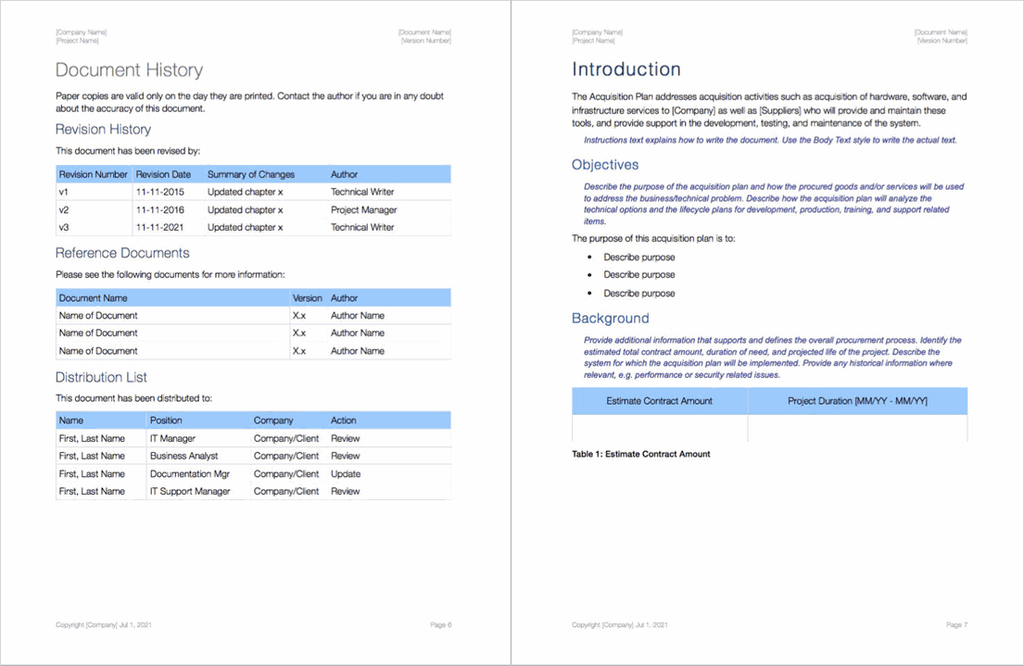Select the Document History heading
The height and width of the screenshot is (666, 1024).
129,70
